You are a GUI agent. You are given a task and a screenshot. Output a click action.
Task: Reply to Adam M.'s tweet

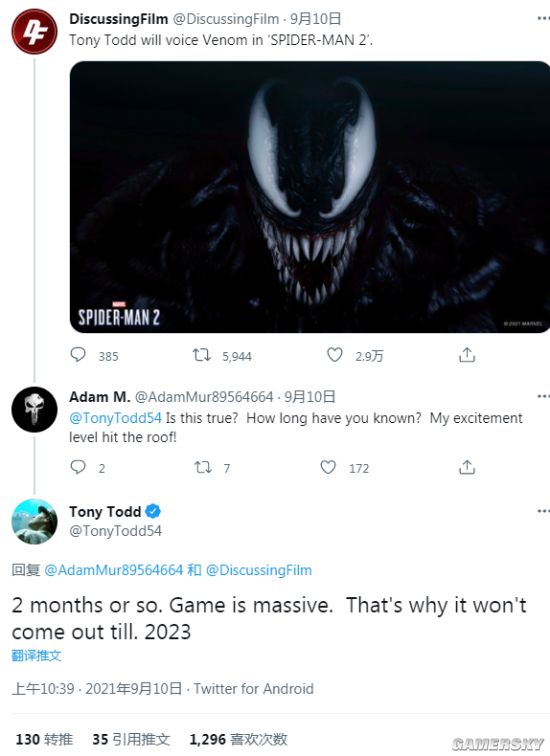(78, 467)
